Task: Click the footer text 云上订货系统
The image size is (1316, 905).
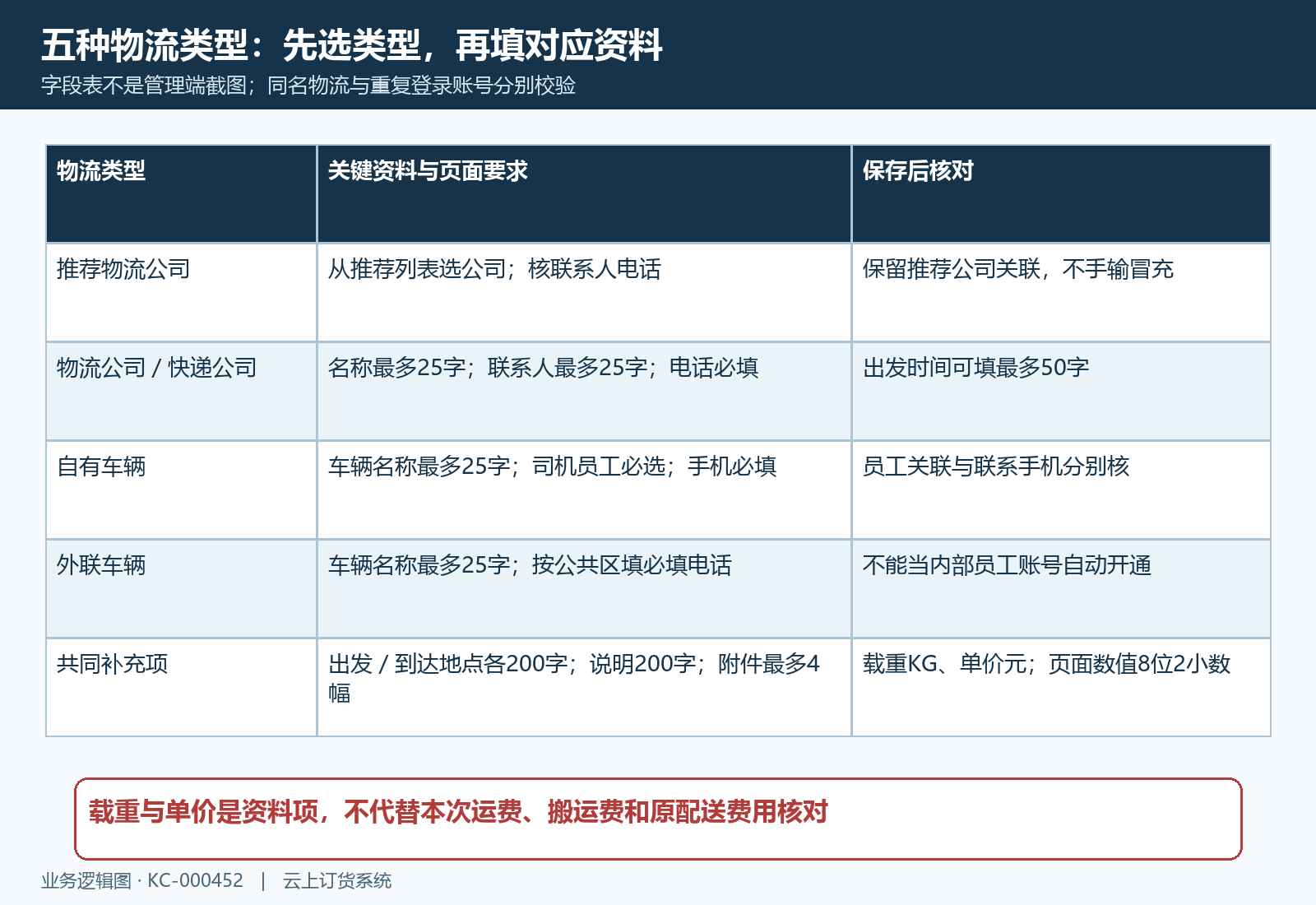Action: [x=337, y=881]
